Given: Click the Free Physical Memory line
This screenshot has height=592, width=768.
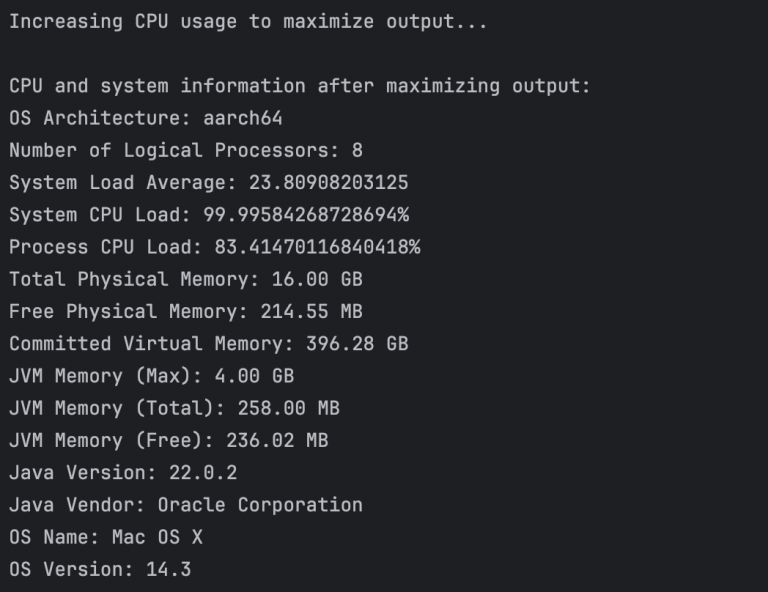Looking at the screenshot, I should (186, 311).
